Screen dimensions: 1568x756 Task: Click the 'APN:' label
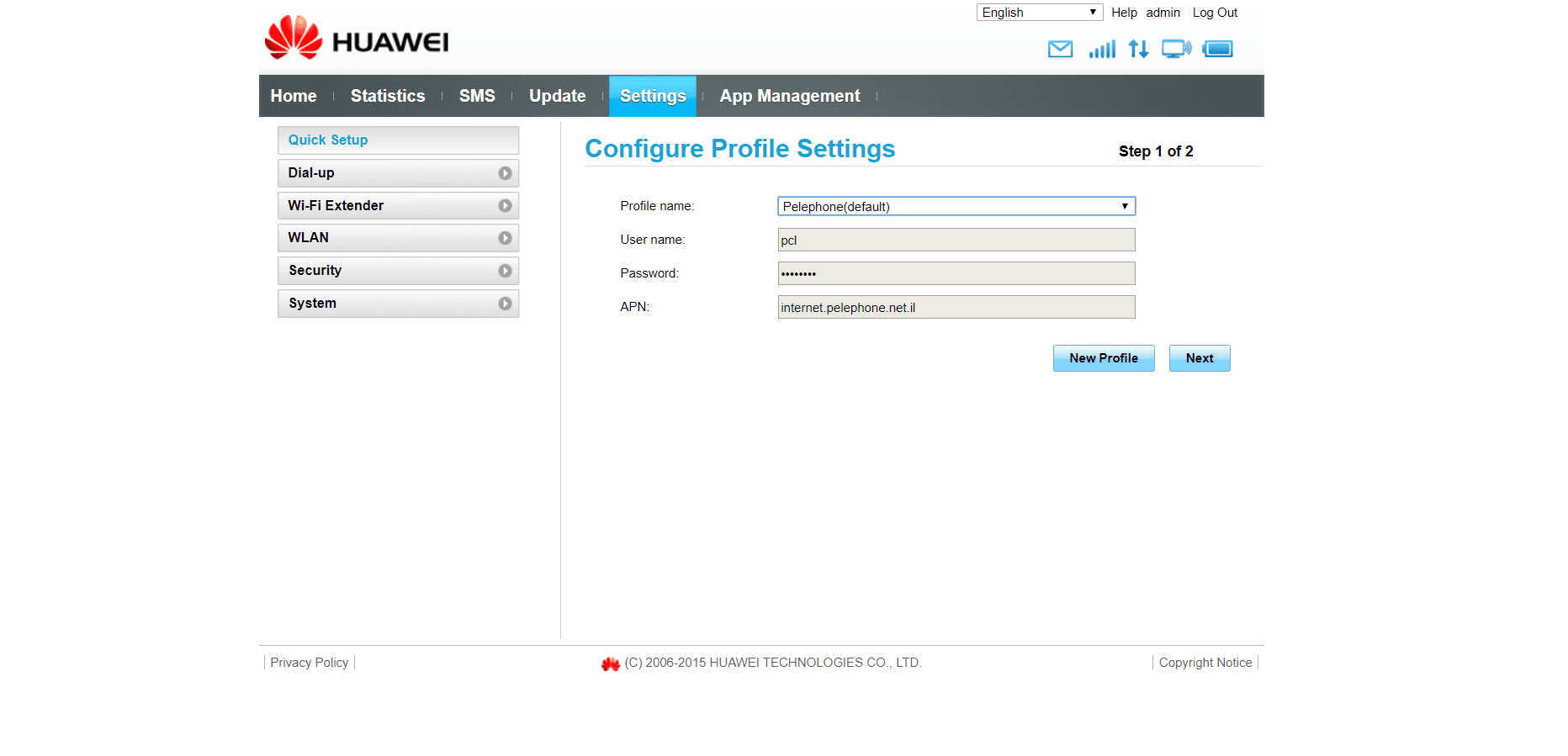coord(635,307)
